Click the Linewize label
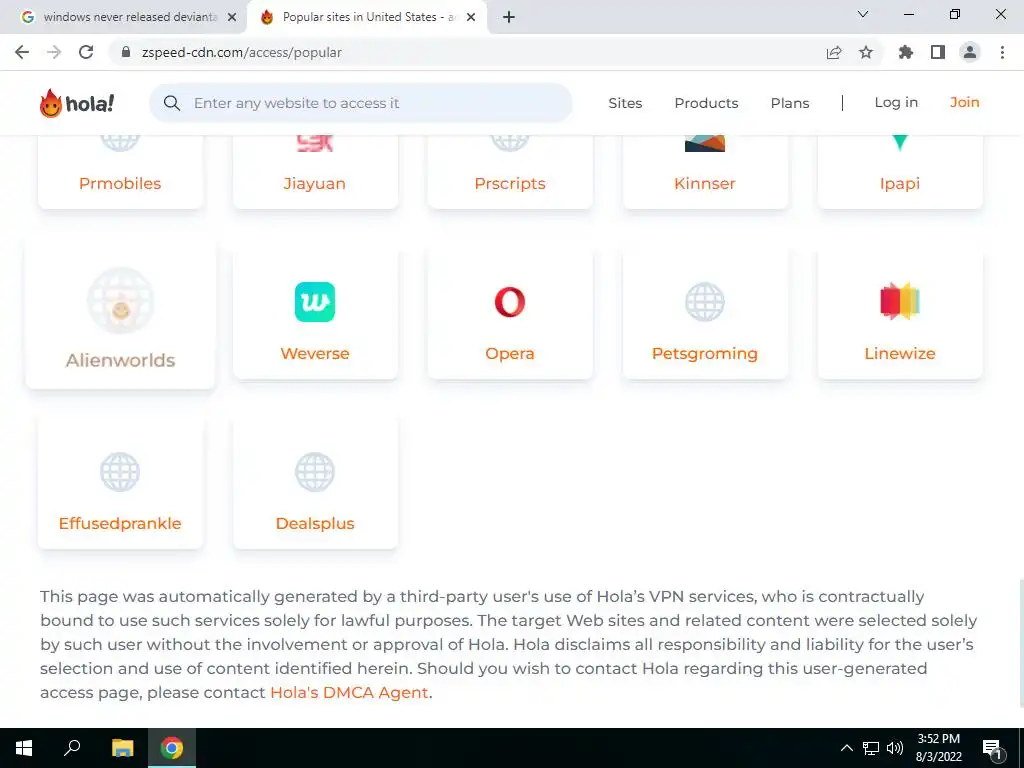The width and height of the screenshot is (1024, 768). [x=900, y=353]
